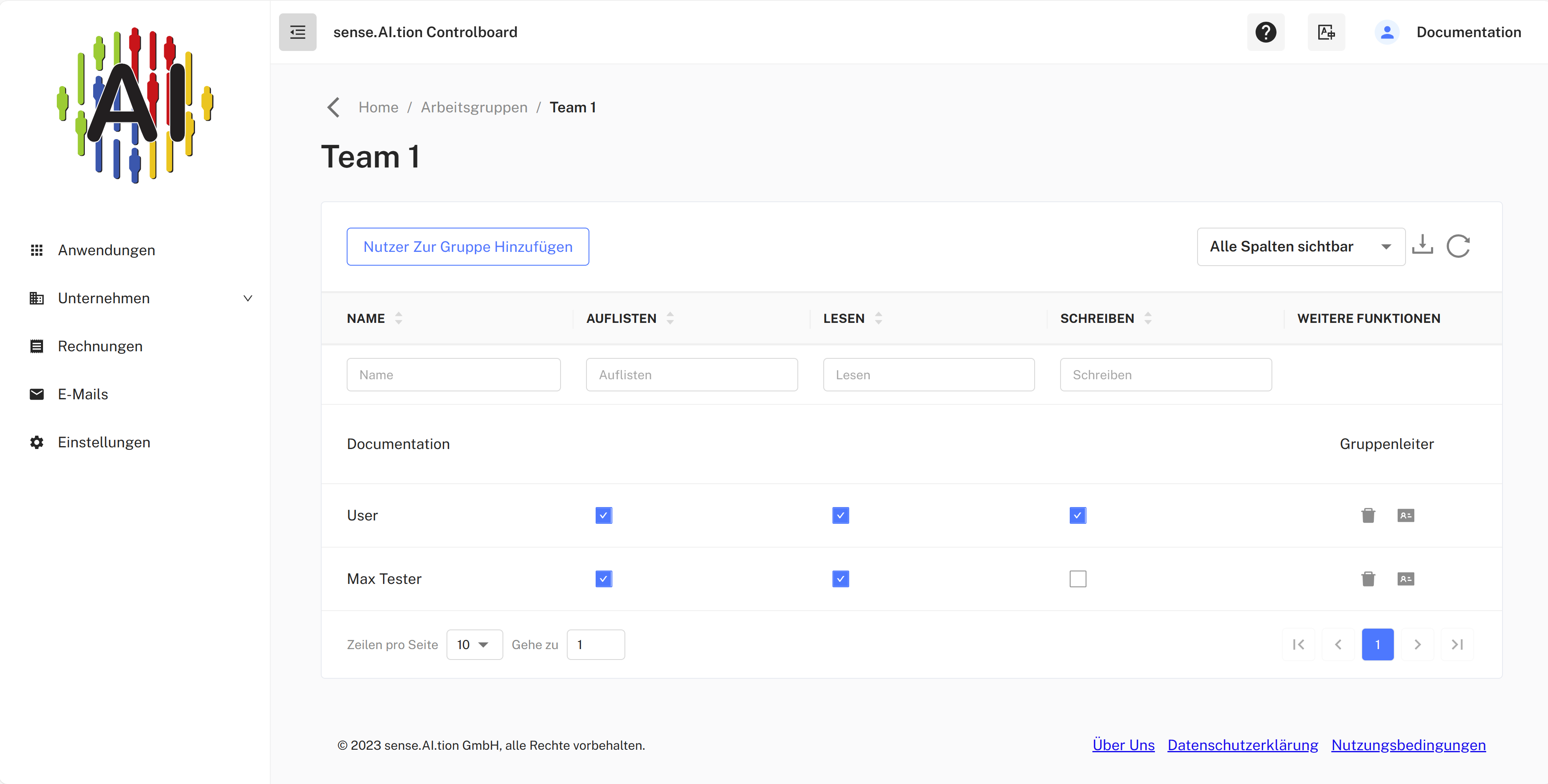Viewport: 1548px width, 784px height.
Task: Jump to last page icon
Action: (x=1457, y=644)
